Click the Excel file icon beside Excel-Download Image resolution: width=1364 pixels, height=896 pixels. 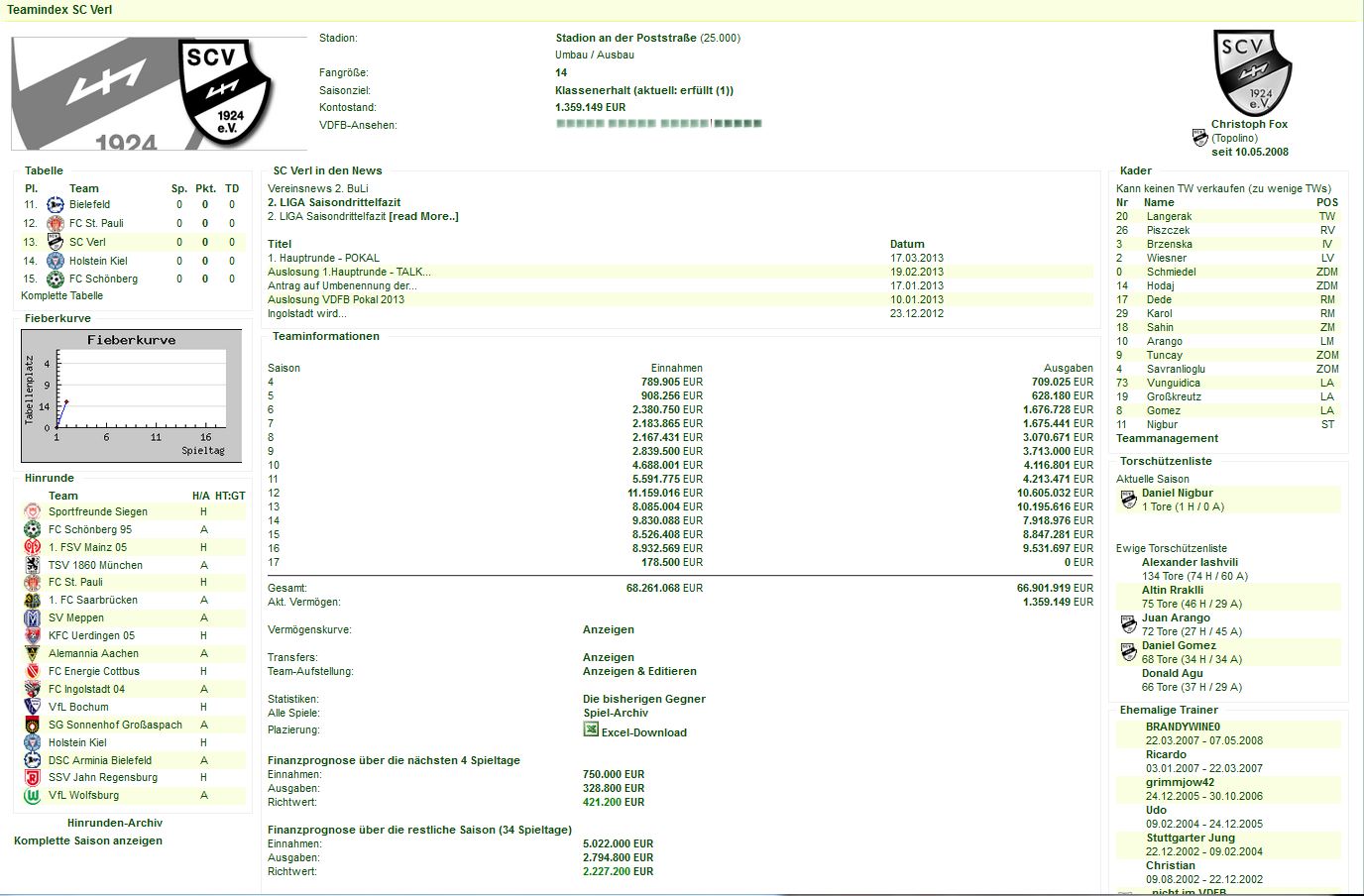(x=591, y=729)
